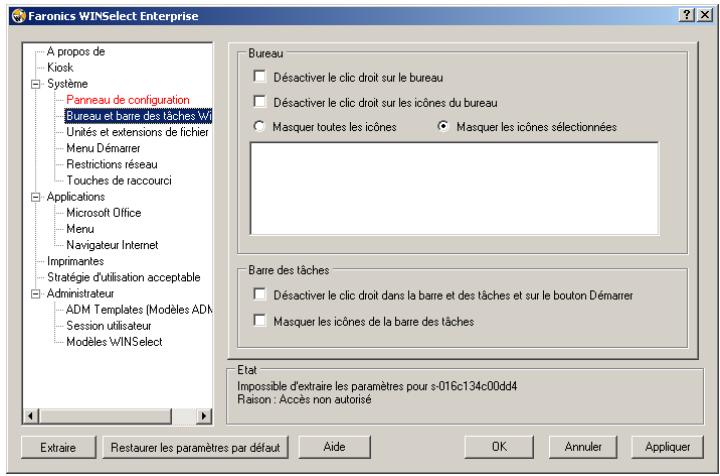Image resolution: width=720 pixels, height=476 pixels.
Task: Open Microsoft Office settings
Action: pyautogui.click(x=104, y=213)
